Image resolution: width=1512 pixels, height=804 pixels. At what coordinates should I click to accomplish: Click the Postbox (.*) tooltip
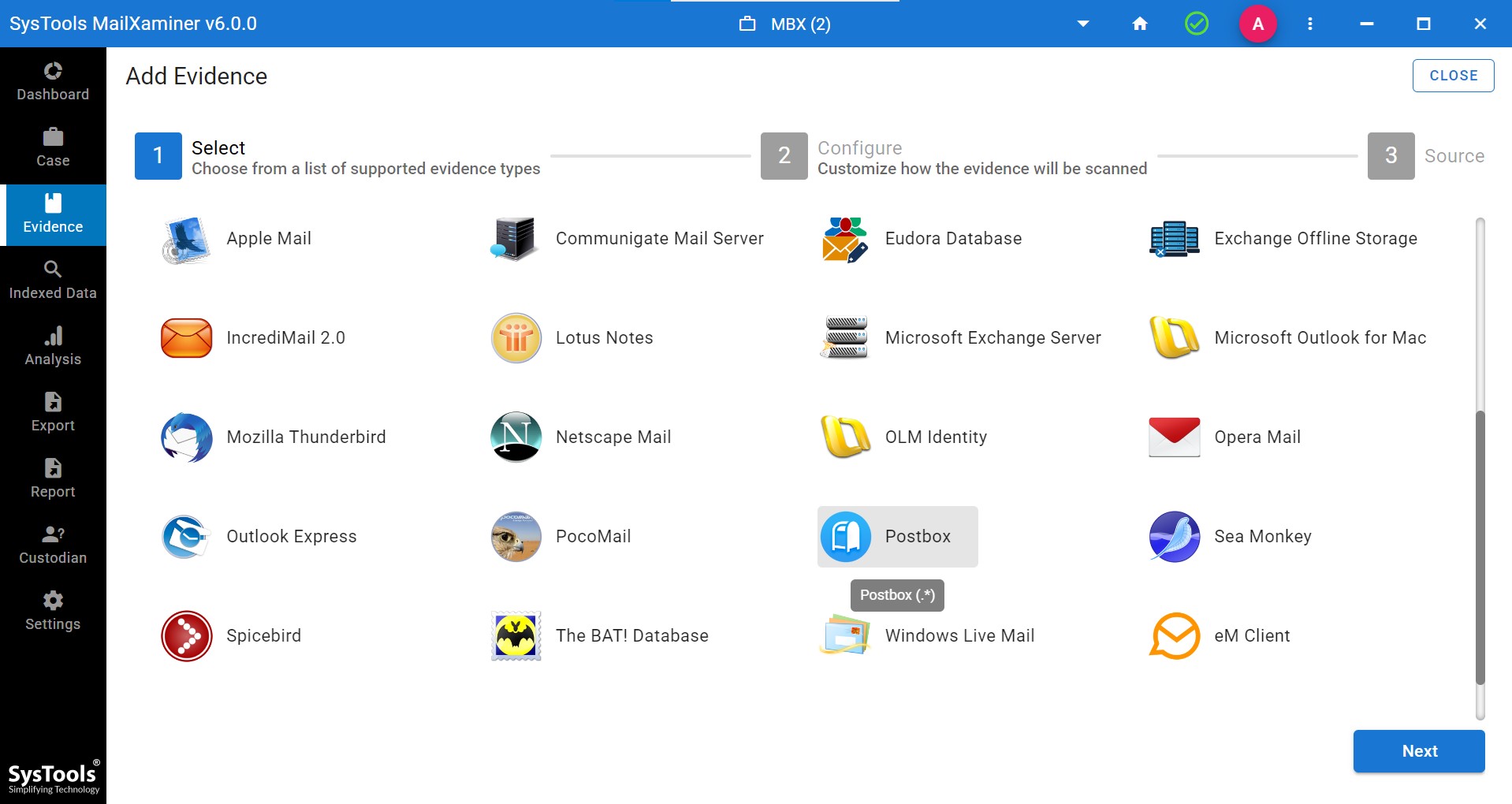[897, 595]
